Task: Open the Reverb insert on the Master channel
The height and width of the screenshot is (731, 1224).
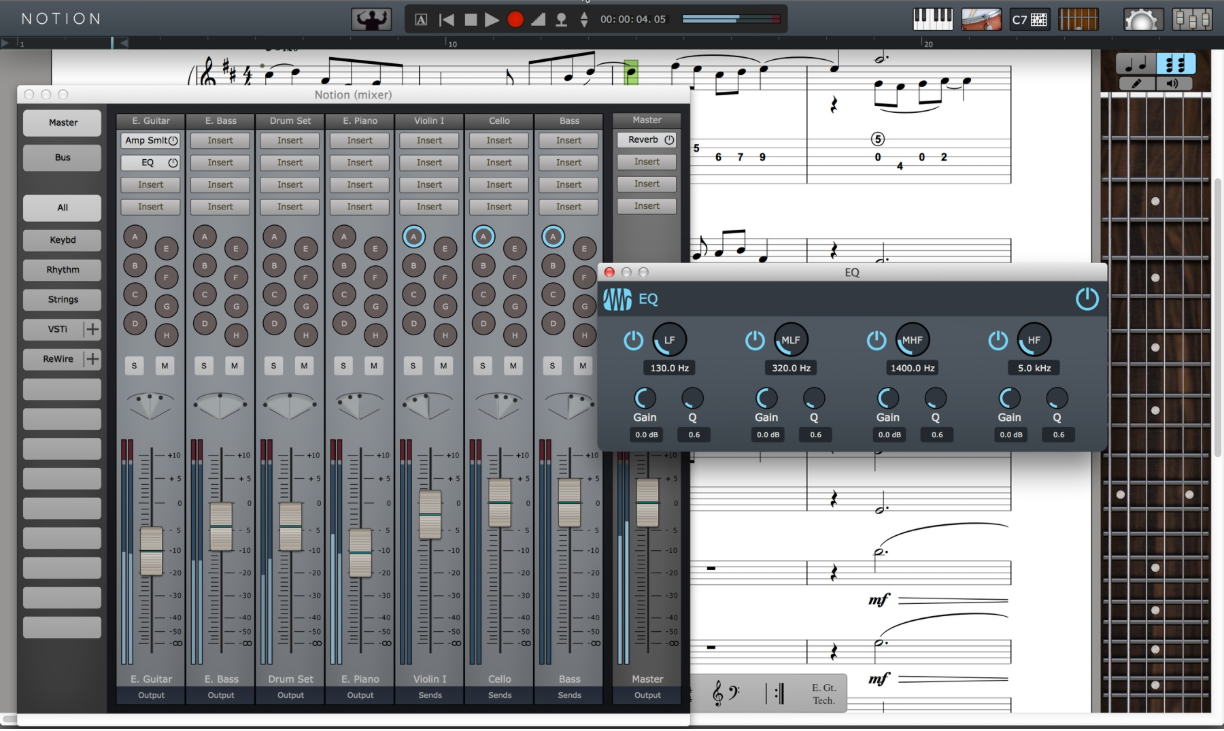Action: [644, 140]
